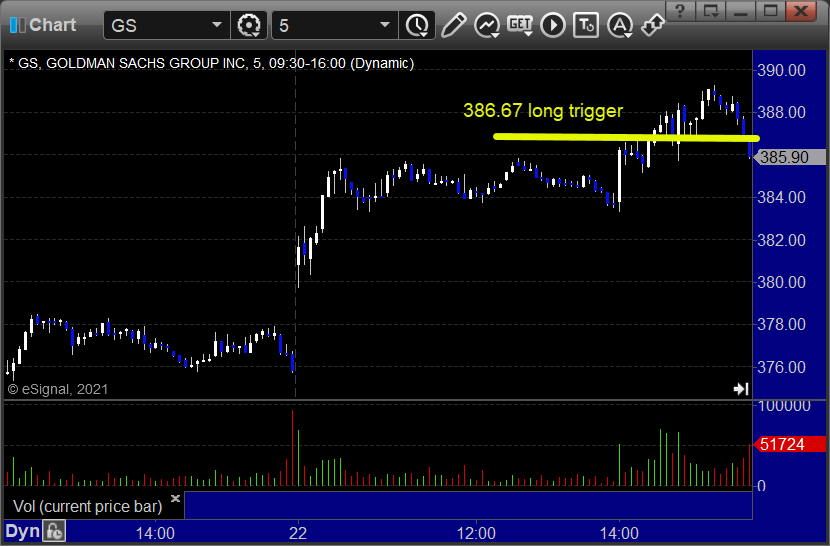Close the Chart window
830x546 pixels.
(801, 11)
